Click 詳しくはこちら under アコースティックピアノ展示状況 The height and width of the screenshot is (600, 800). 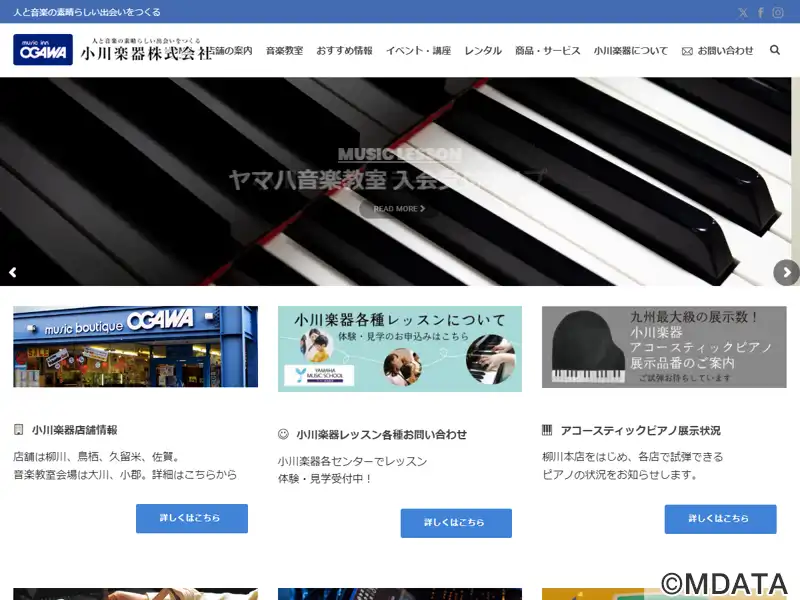click(x=720, y=518)
